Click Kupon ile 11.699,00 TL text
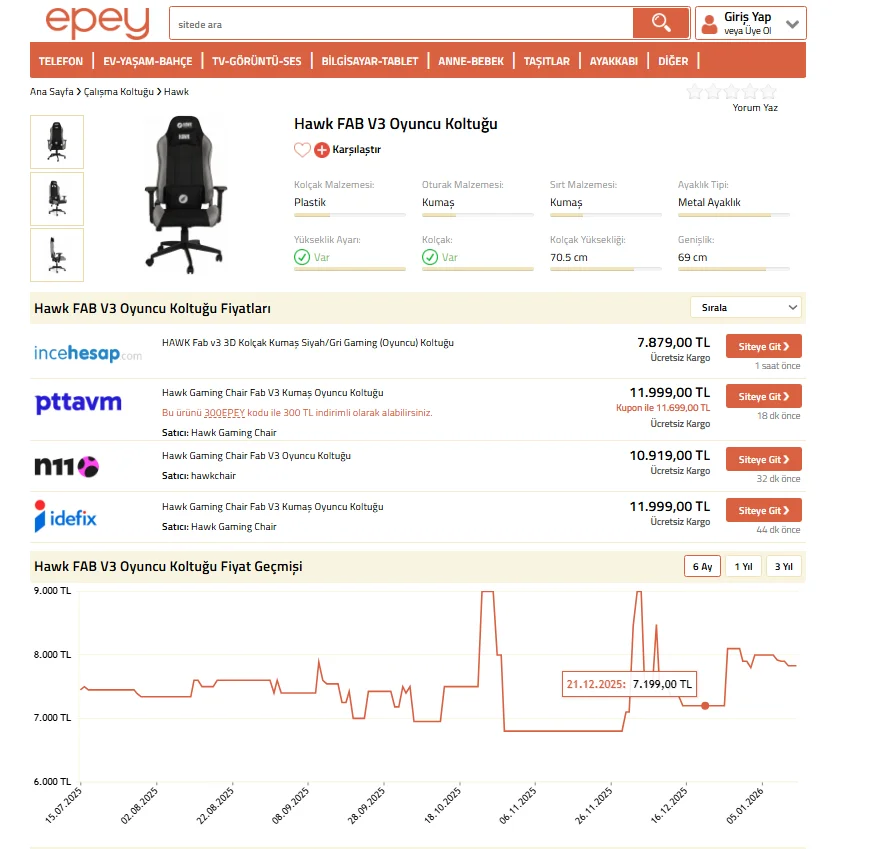Screen dimensions: 874x849 [663, 407]
